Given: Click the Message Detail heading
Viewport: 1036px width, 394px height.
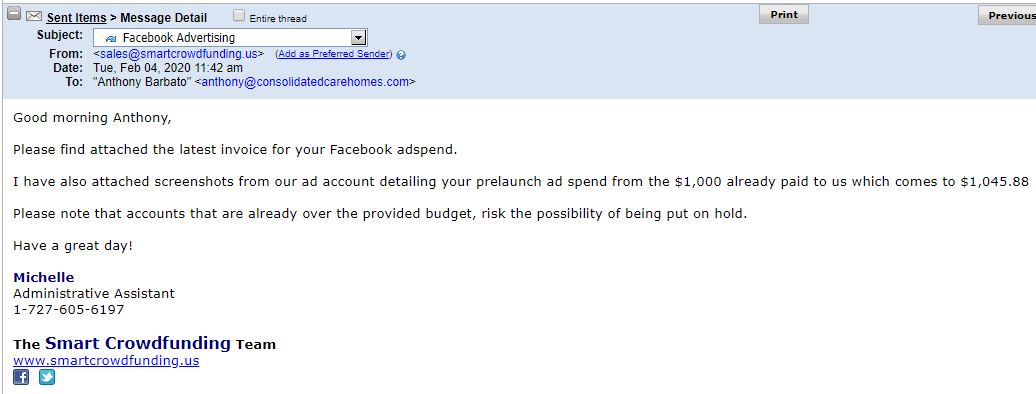Looking at the screenshot, I should (x=163, y=18).
